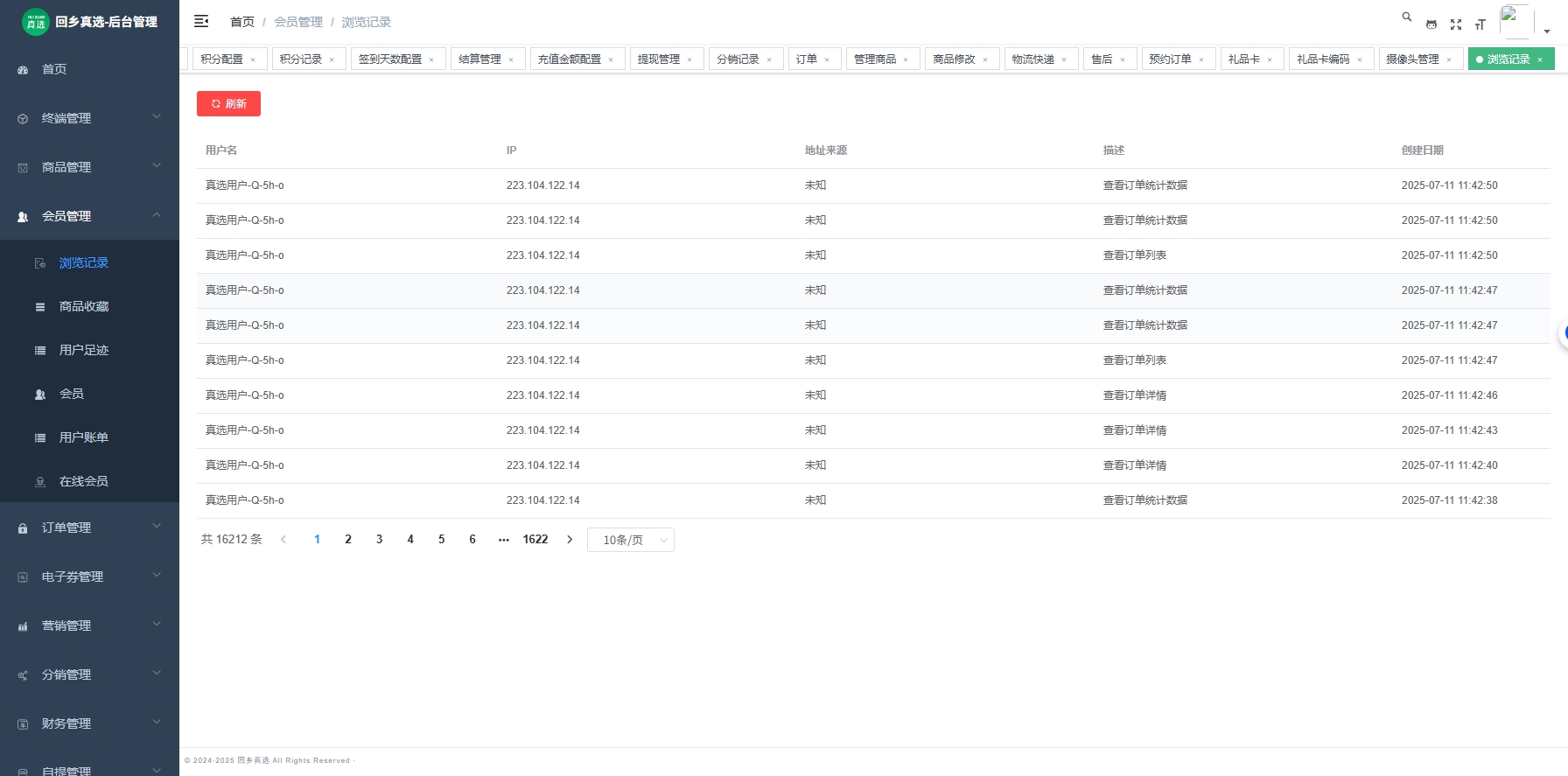The width and height of the screenshot is (1568, 776).
Task: Go to page 1622 in pagination
Action: [x=535, y=540]
